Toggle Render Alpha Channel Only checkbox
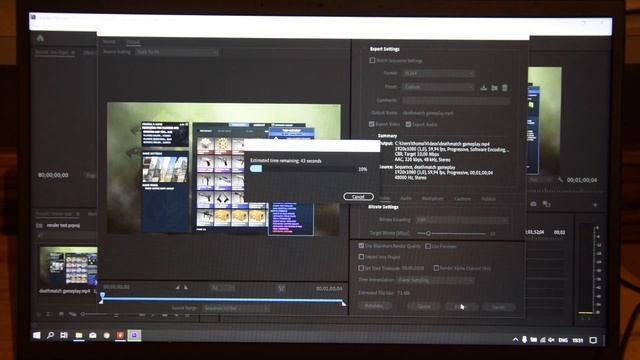640x360 pixels. click(x=436, y=268)
